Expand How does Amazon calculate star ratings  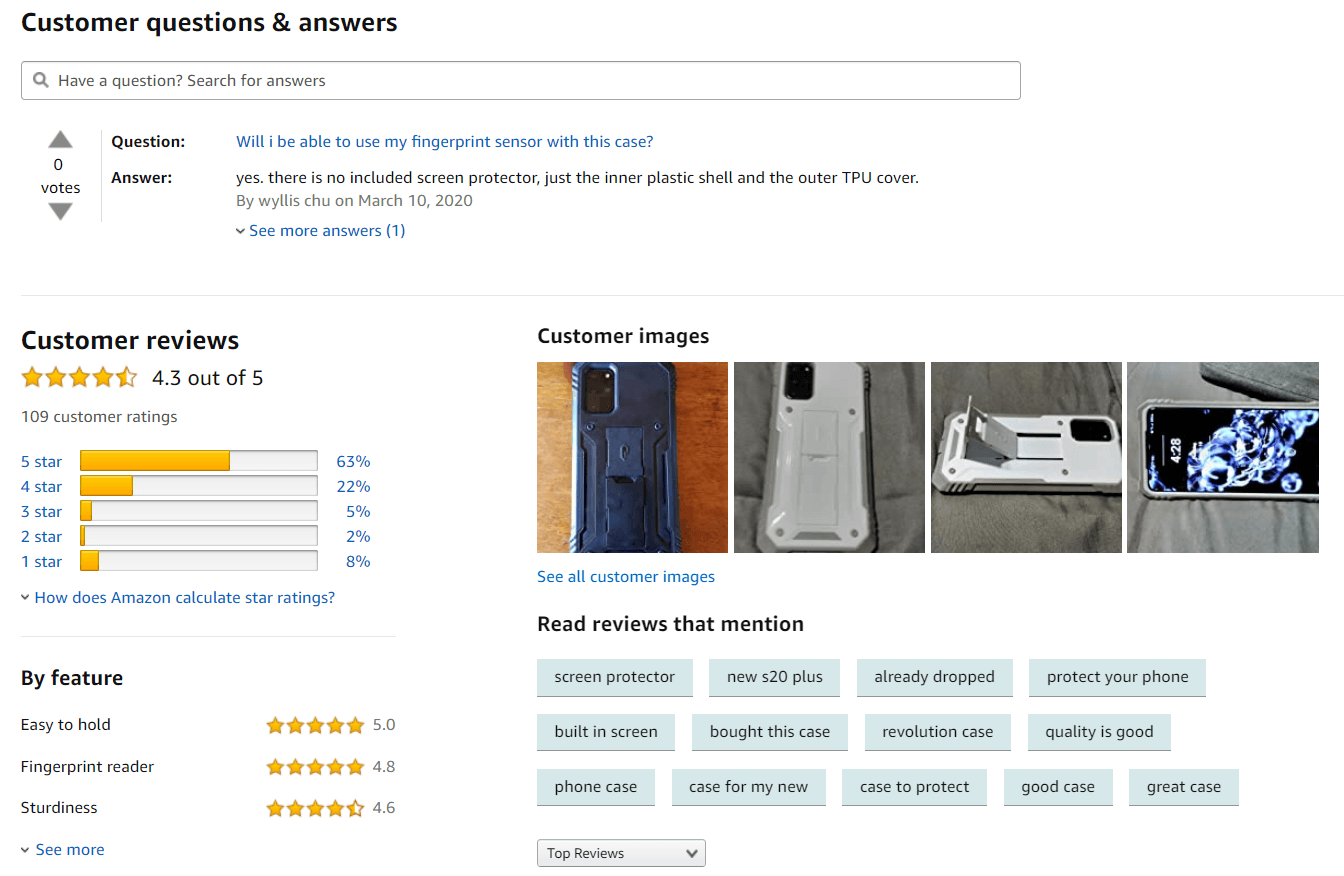point(183,596)
